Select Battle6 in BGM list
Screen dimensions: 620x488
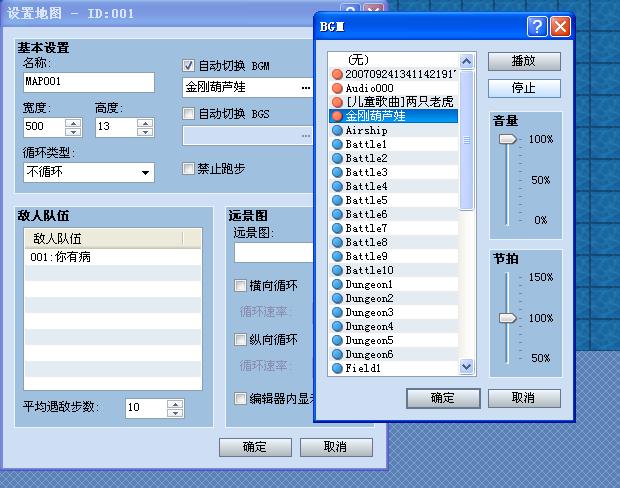point(393,214)
